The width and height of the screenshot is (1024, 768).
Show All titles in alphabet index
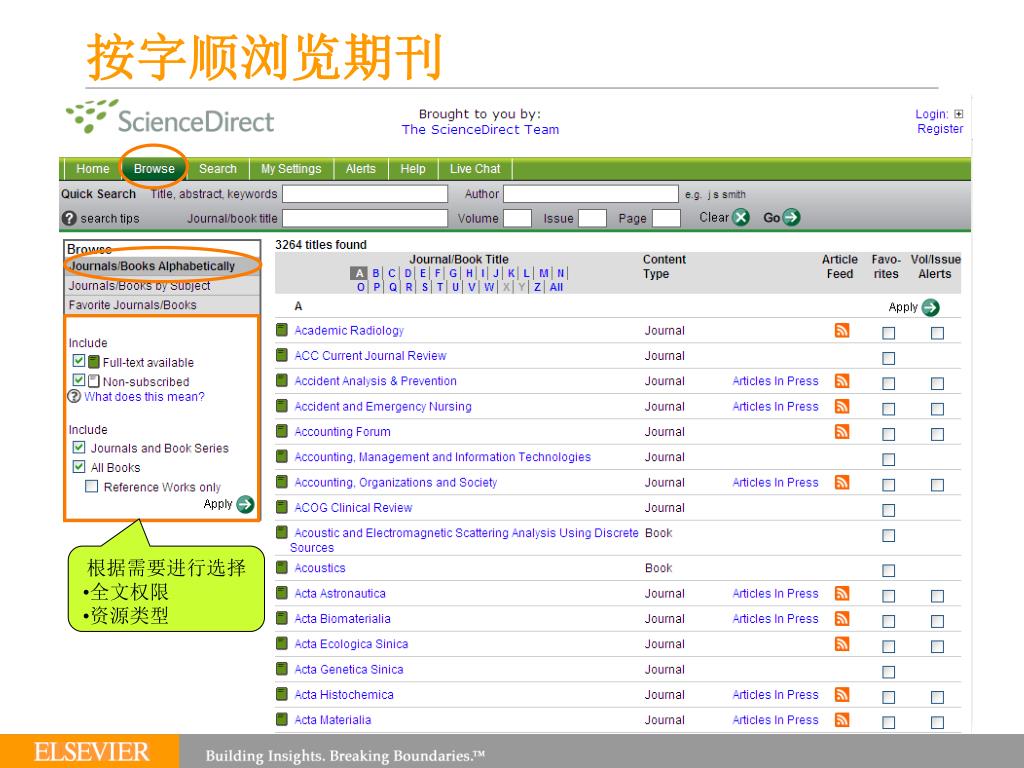click(x=556, y=287)
